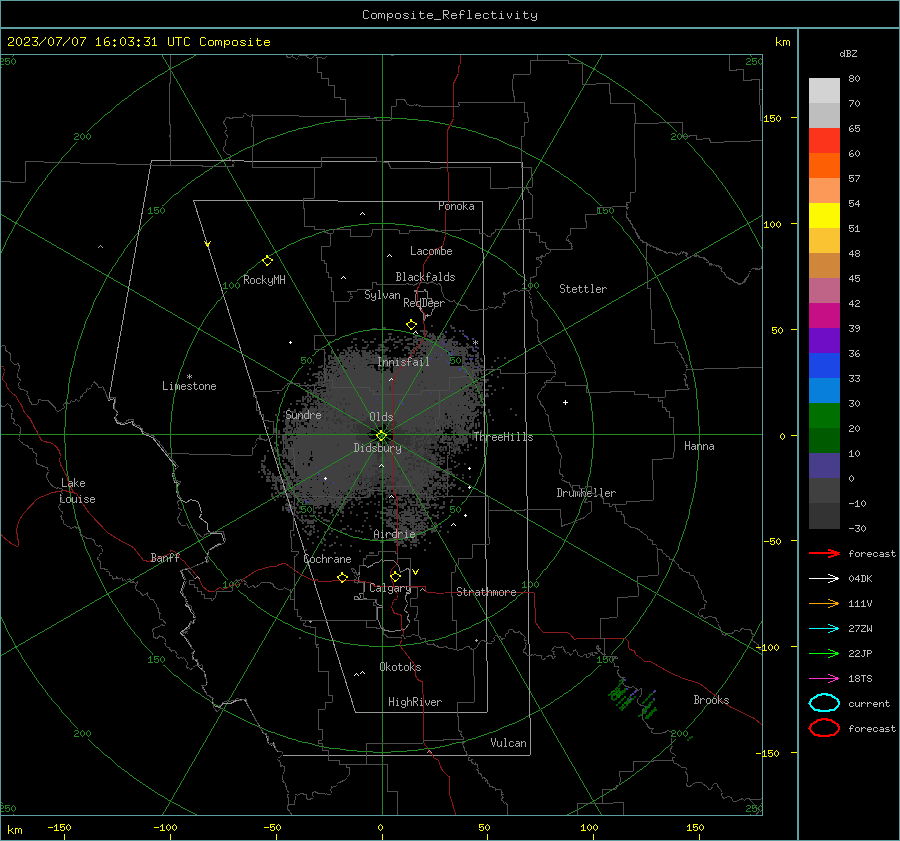Click the yellow radar site marker near Didsbury
Image resolution: width=900 pixels, height=841 pixels.
point(381,436)
